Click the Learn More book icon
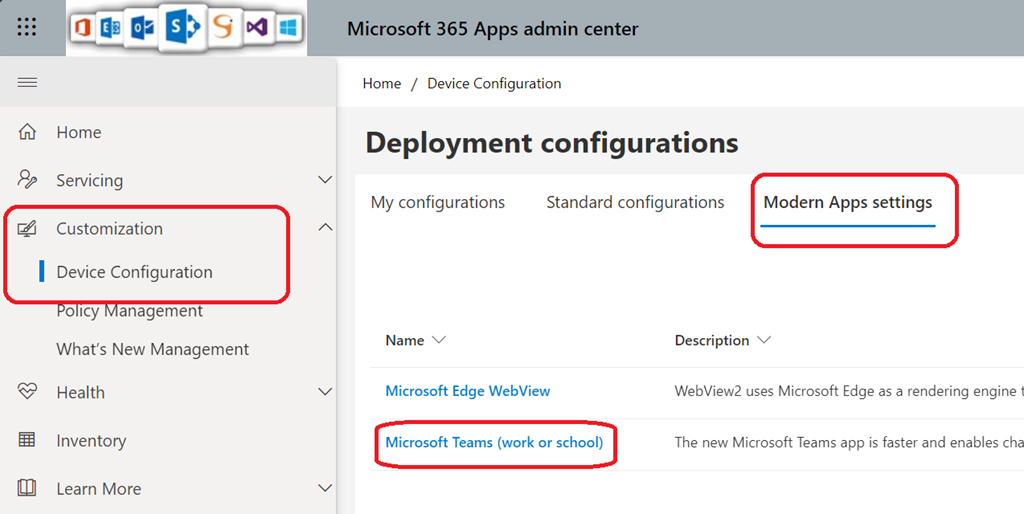This screenshot has width=1024, height=514. pos(27,488)
